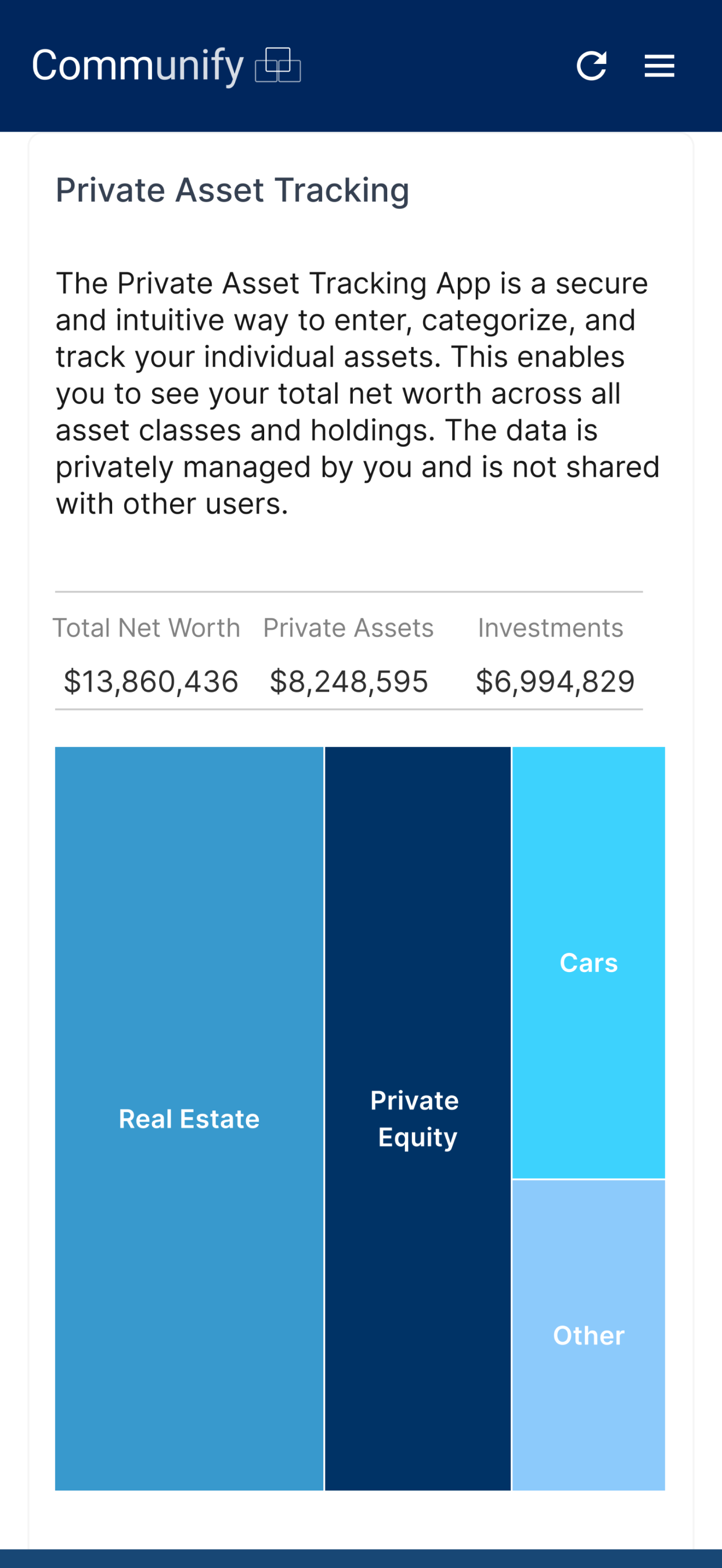Click the app description paragraph
Screen dimensions: 722x1568
[357, 393]
